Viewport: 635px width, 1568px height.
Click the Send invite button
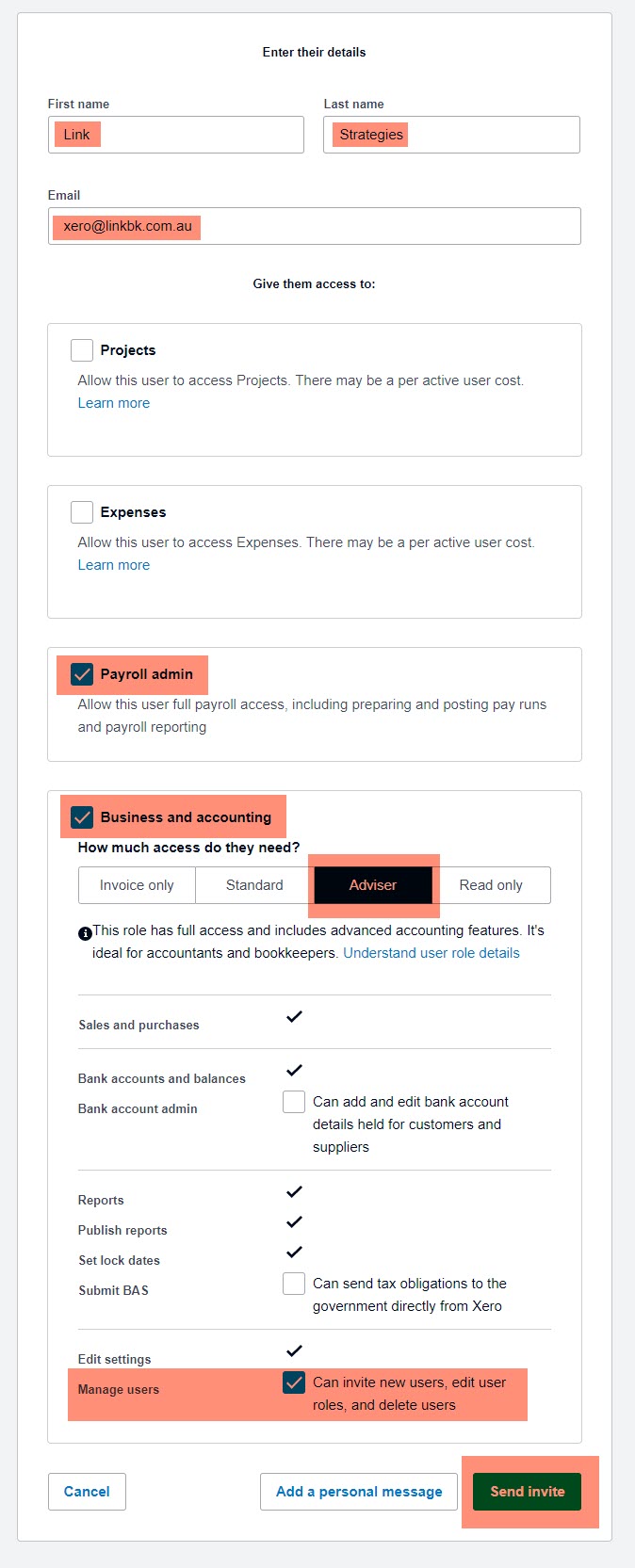point(528,1492)
